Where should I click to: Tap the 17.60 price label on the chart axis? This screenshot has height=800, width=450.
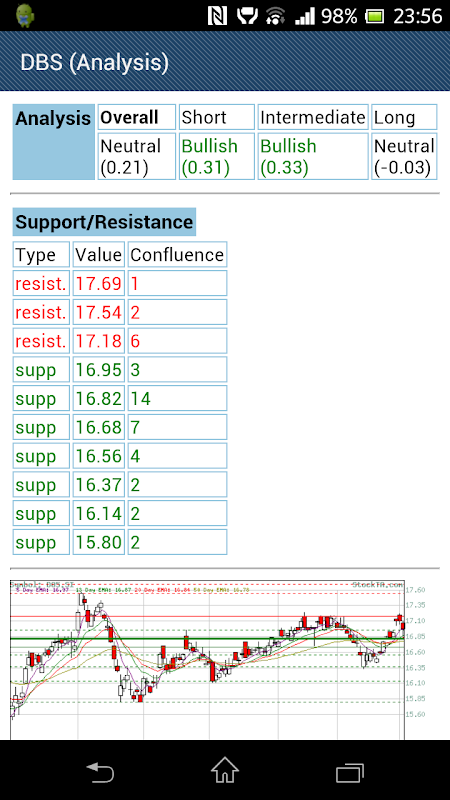(x=416, y=590)
